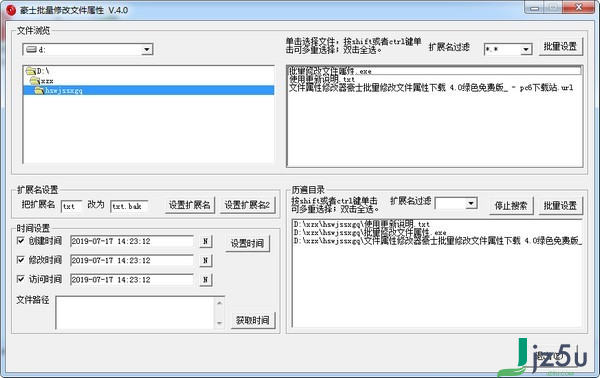Select the xzx folder in tree
The height and width of the screenshot is (378, 600).
[42, 81]
